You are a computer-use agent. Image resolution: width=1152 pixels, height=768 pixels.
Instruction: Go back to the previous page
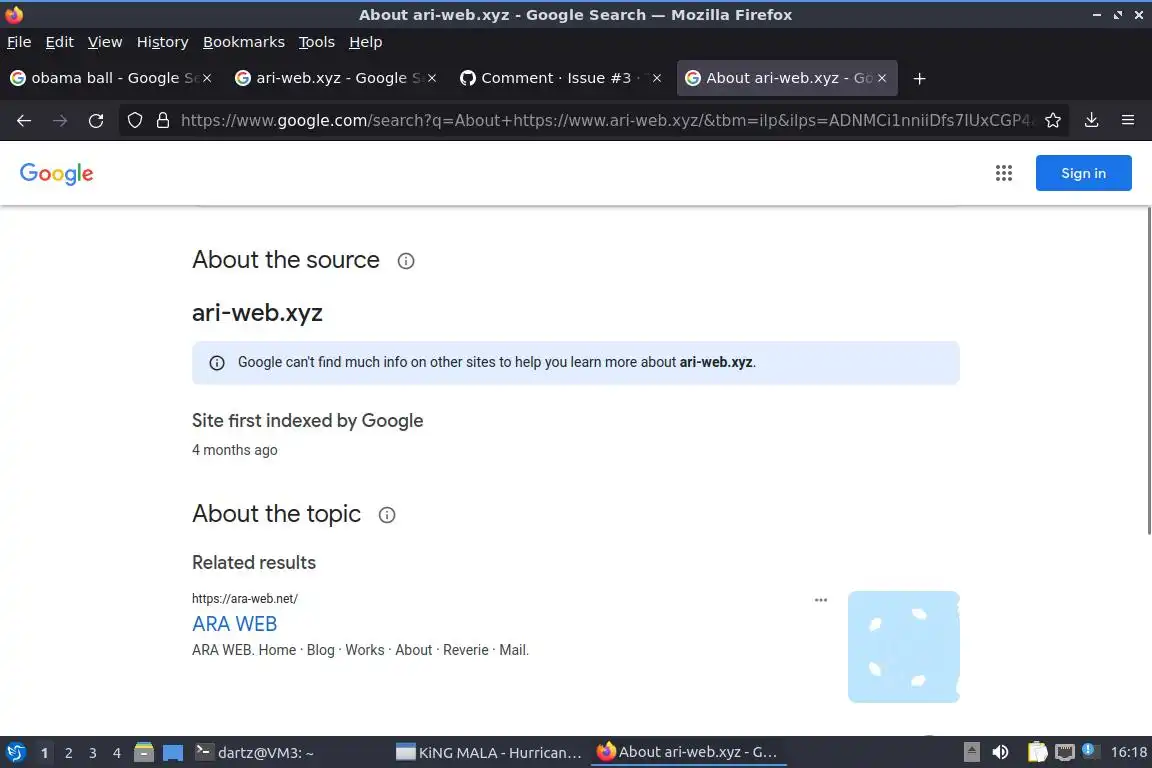24,121
